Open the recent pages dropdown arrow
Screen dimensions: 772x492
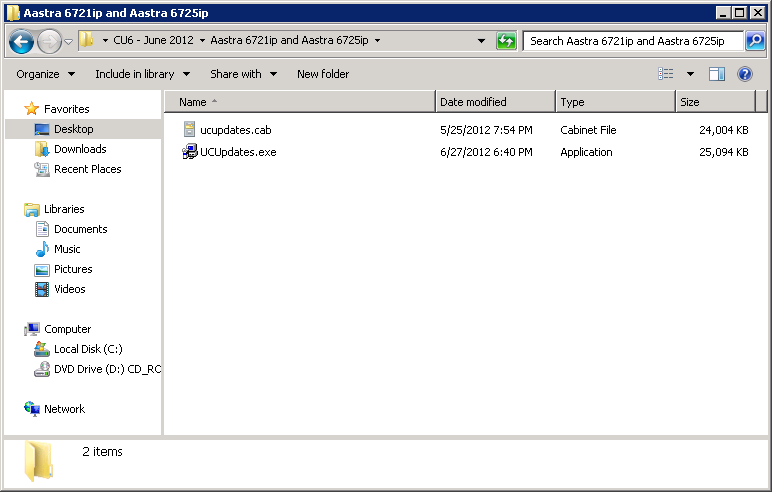pyautogui.click(x=68, y=41)
